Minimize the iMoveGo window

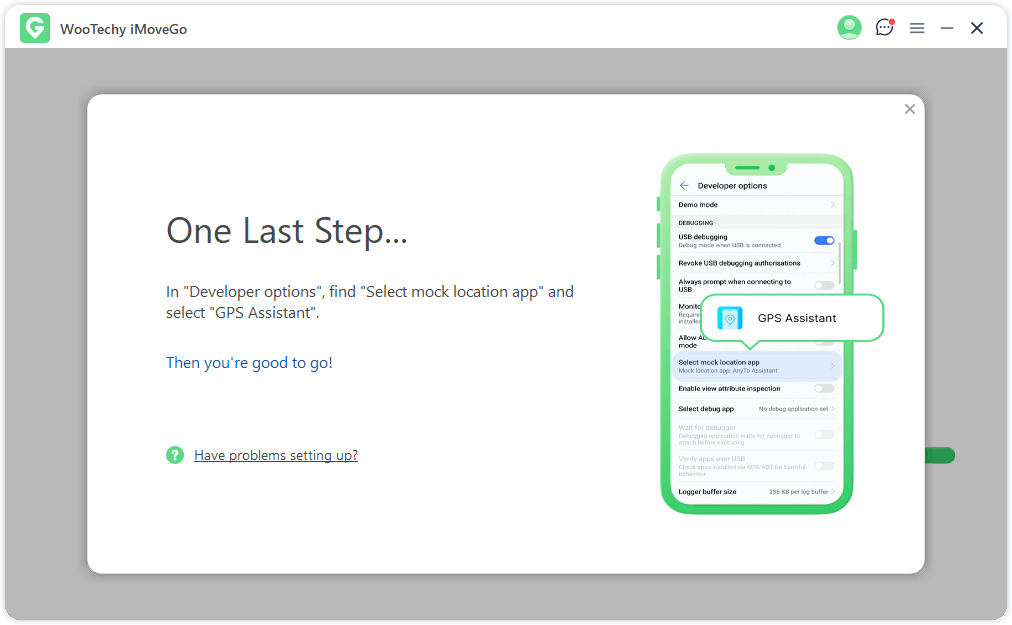tap(947, 29)
